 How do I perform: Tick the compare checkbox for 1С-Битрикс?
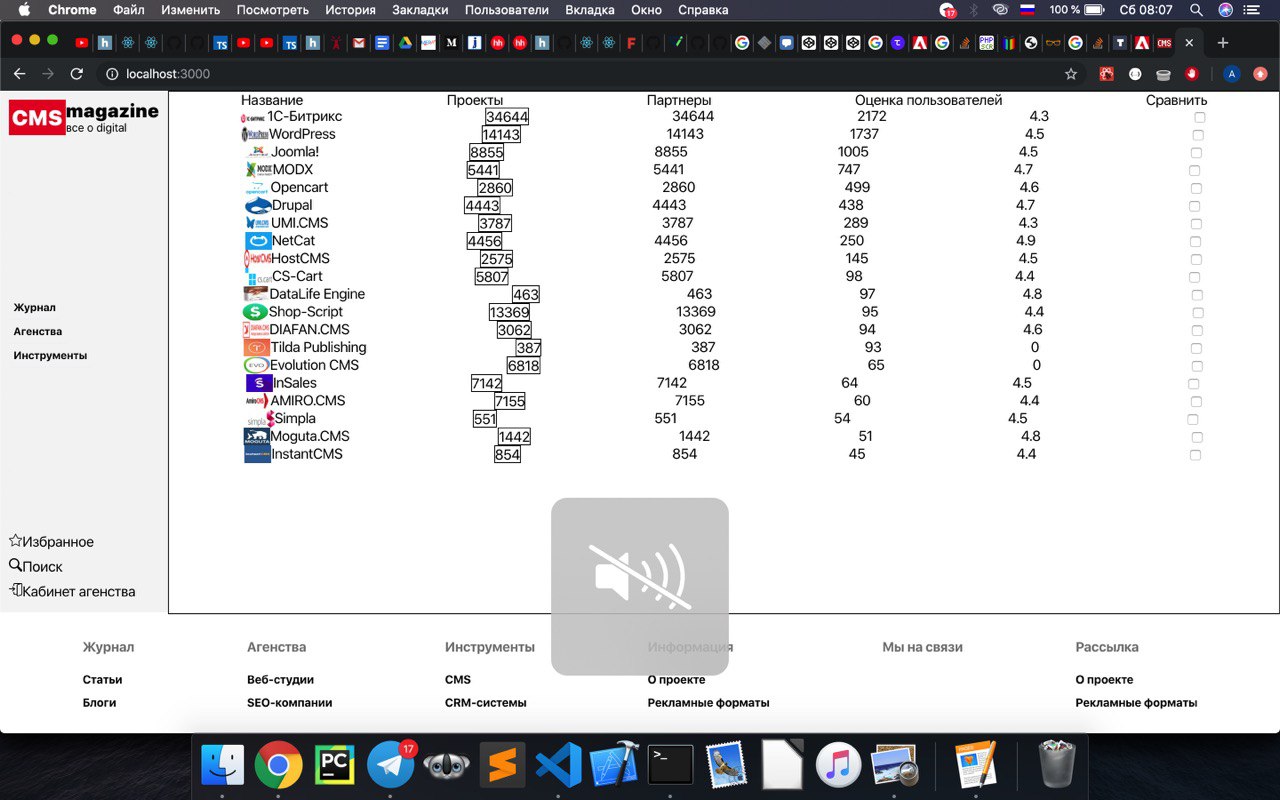pyautogui.click(x=1200, y=117)
